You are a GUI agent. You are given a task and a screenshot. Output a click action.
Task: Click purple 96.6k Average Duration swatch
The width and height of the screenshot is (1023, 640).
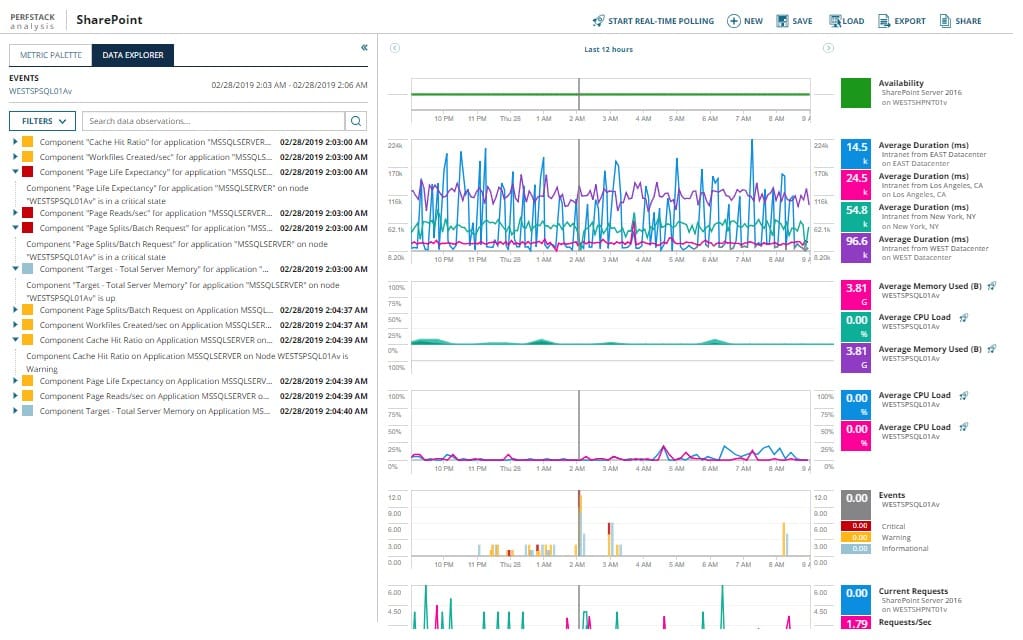click(855, 248)
